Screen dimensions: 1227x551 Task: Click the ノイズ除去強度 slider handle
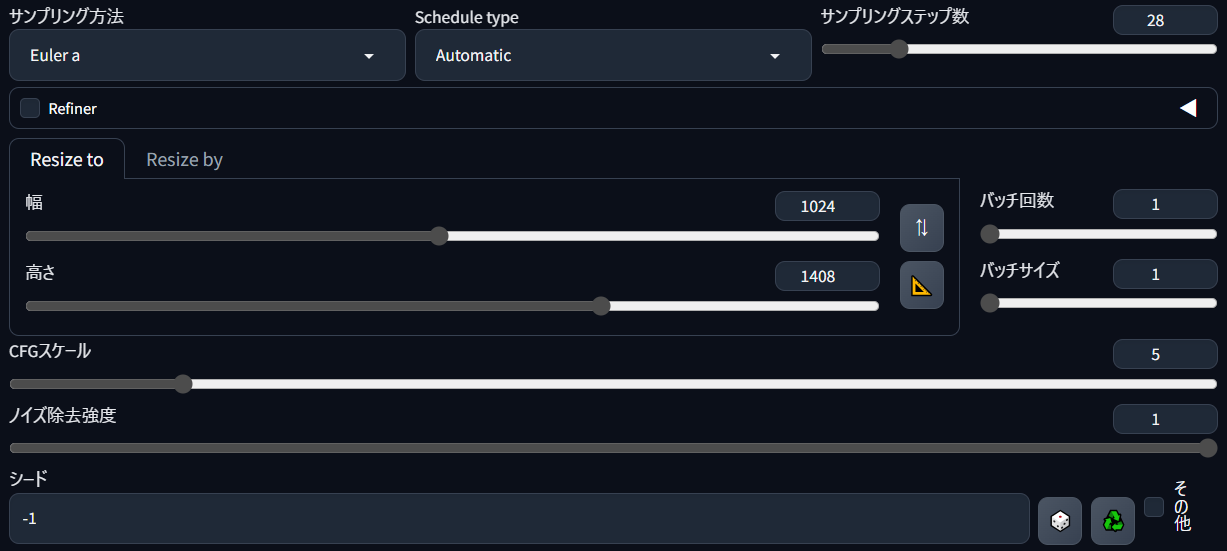click(1207, 448)
